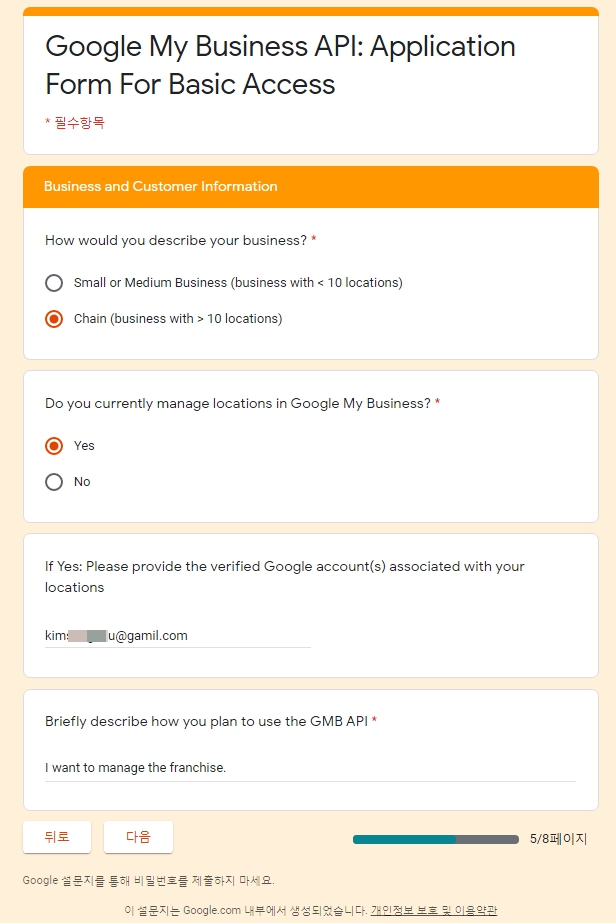Click the password warning text below buttons
The width and height of the screenshot is (616, 923).
click(x=148, y=880)
